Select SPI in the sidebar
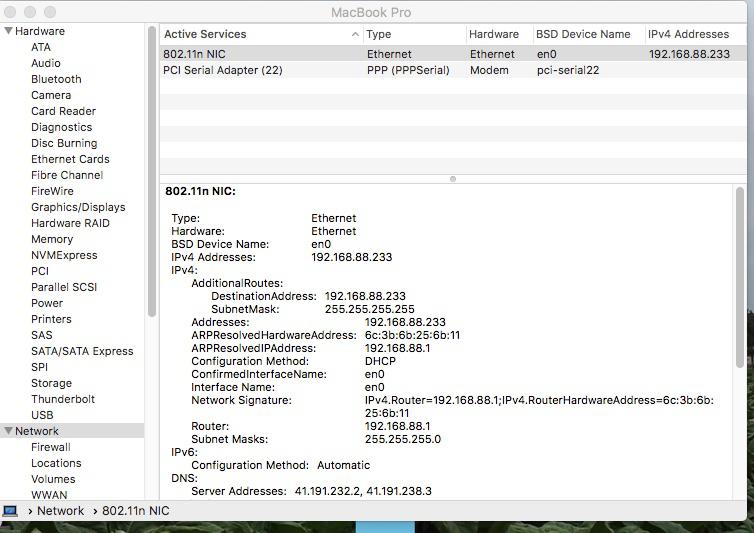This screenshot has height=533, width=754. [39, 367]
